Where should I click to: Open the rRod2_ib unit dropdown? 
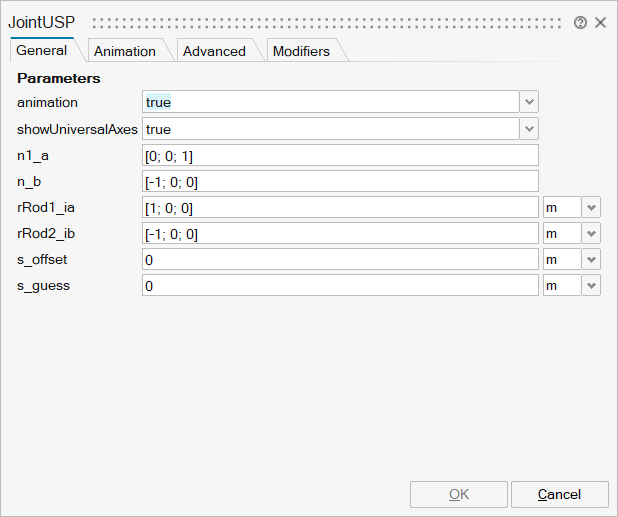[591, 233]
